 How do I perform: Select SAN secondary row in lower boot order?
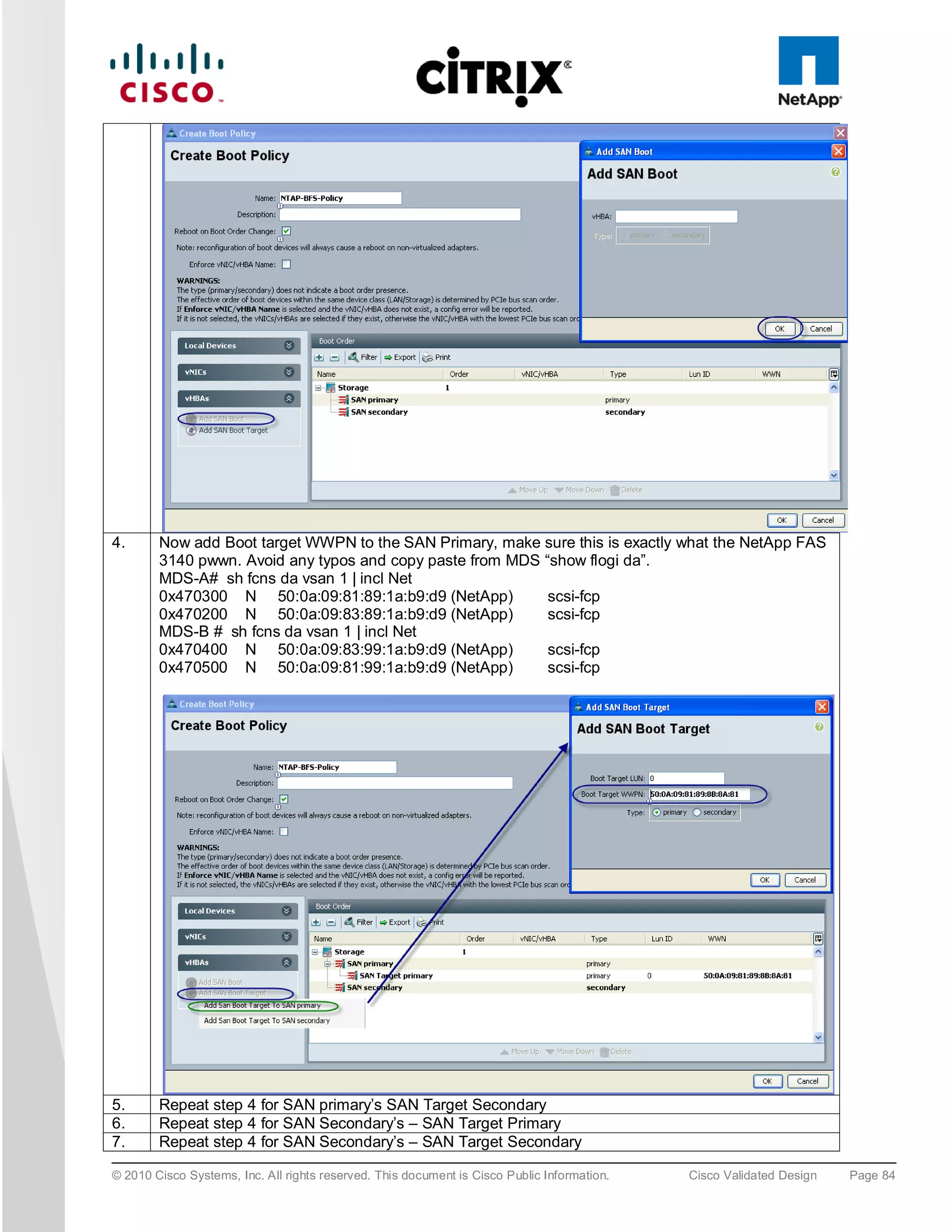(561, 988)
